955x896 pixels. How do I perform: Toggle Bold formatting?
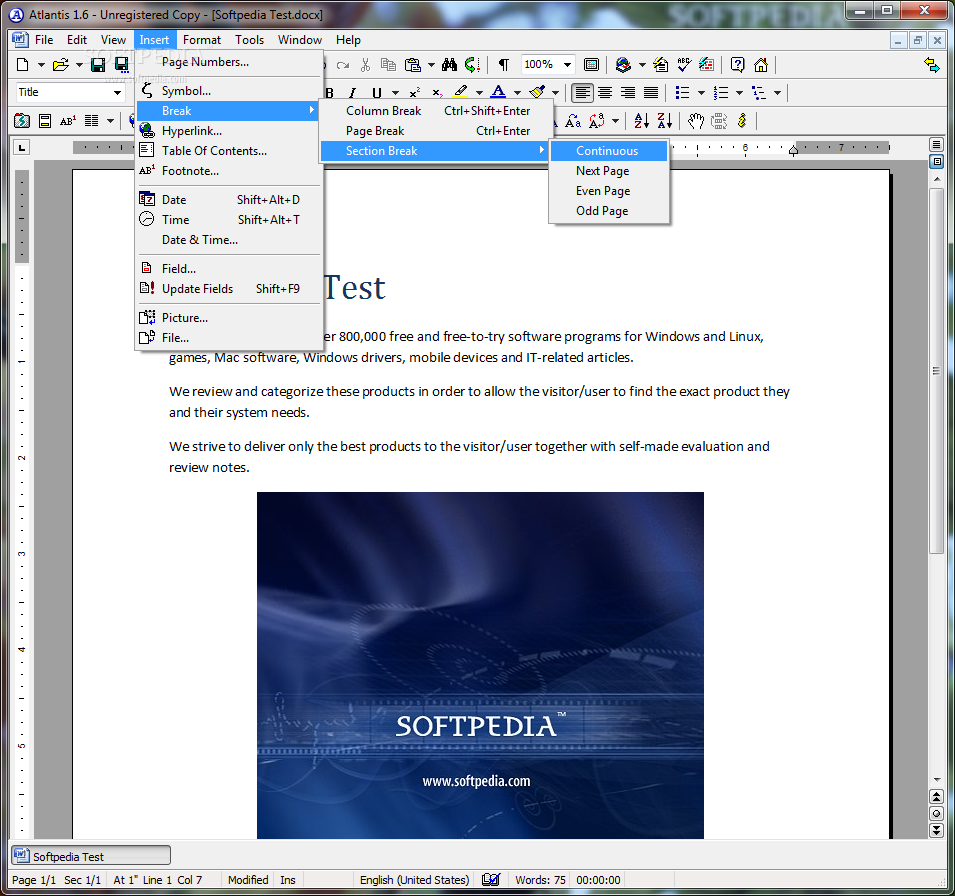click(x=329, y=93)
